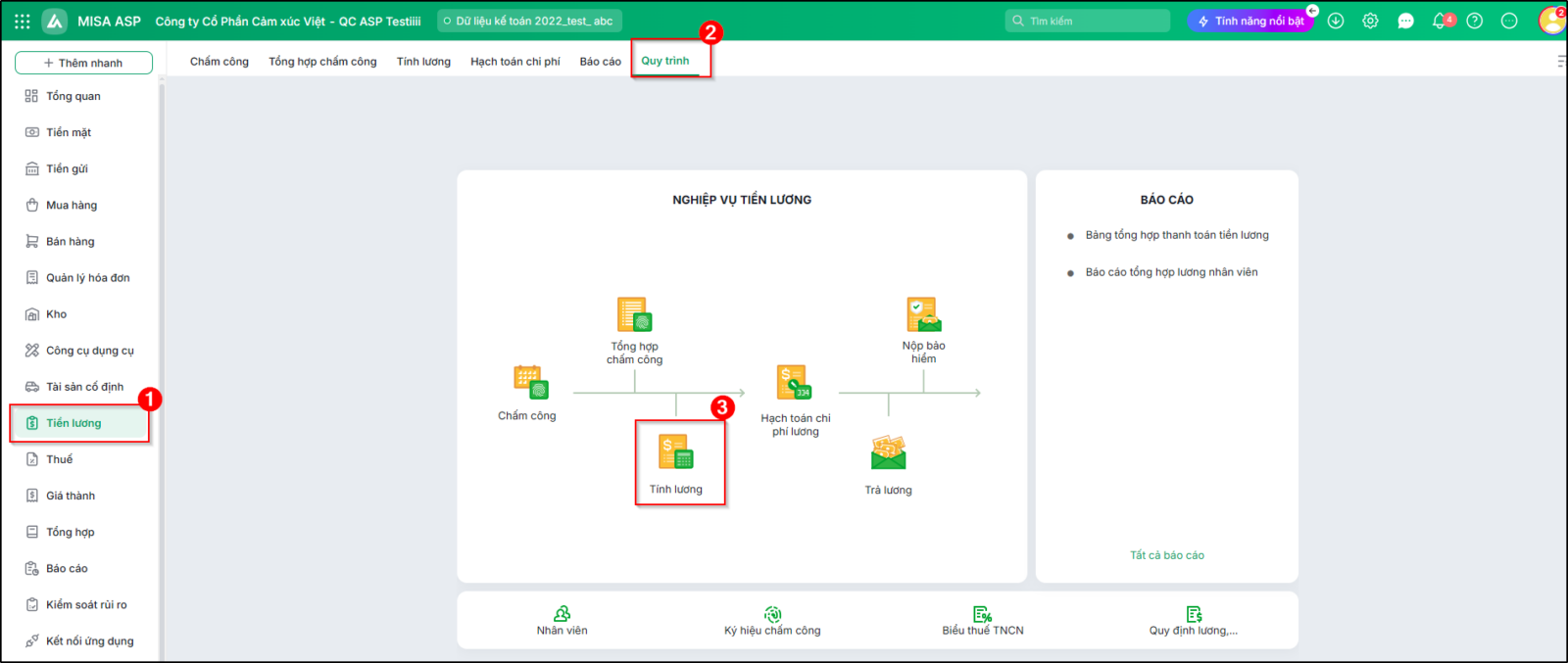The width and height of the screenshot is (1568, 663).
Task: Open data selector Dữ liệu kế toán 2022_test_abc
Action: 529,21
